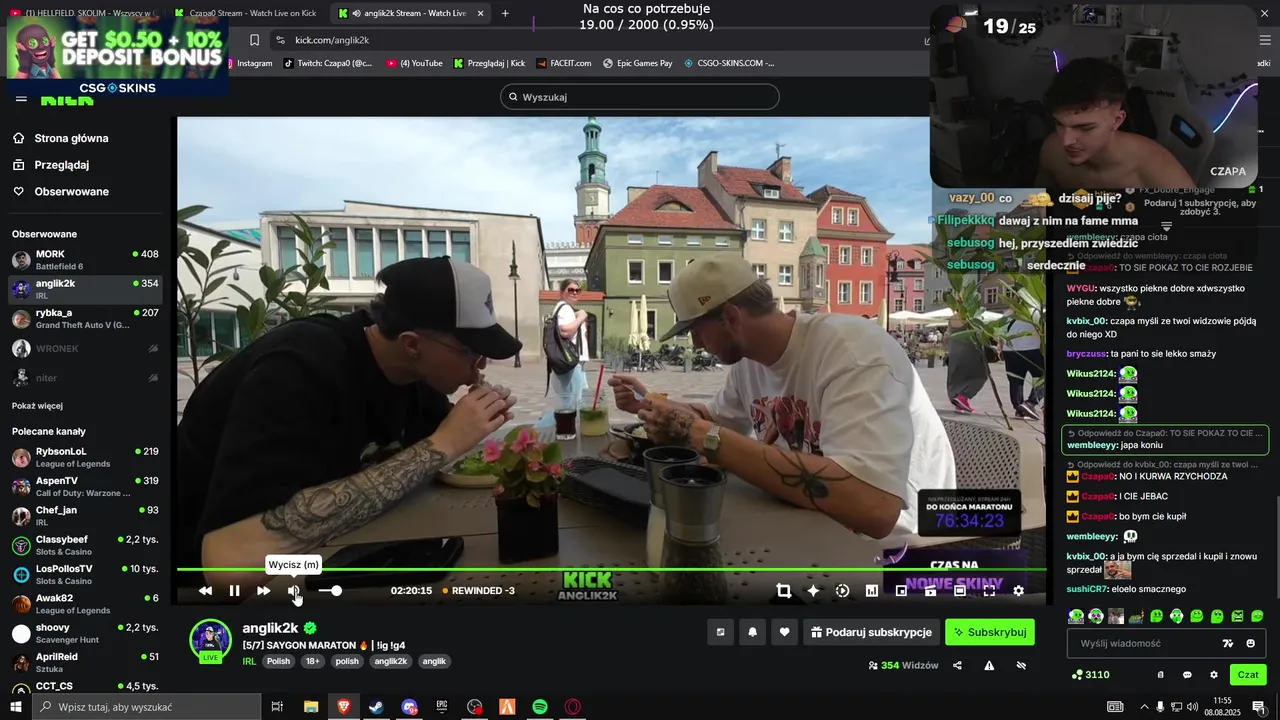Adjust the player volume slider
This screenshot has width=1280, height=720.
330,591
